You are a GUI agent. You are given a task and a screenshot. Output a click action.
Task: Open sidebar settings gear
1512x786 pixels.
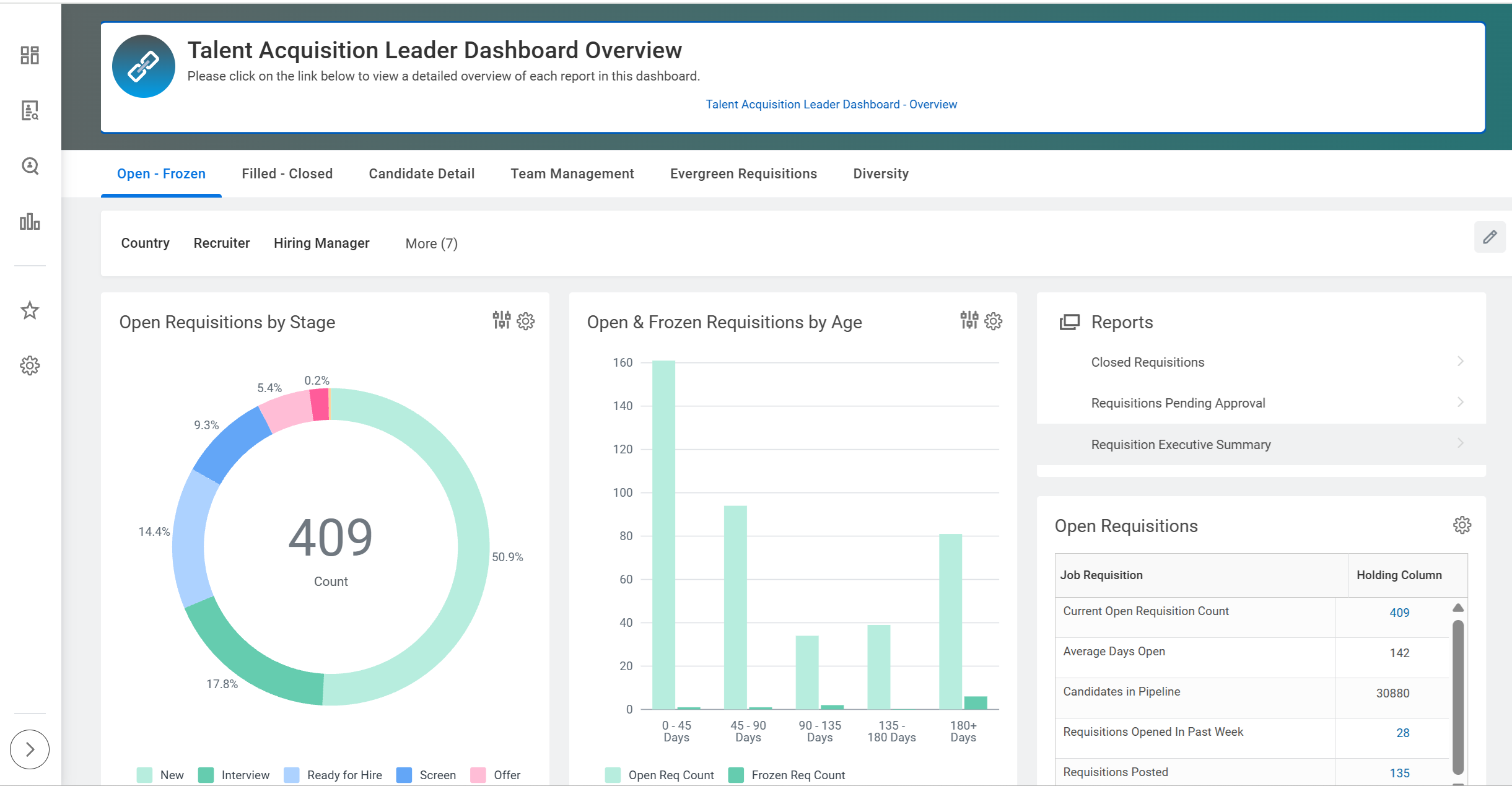click(x=29, y=365)
